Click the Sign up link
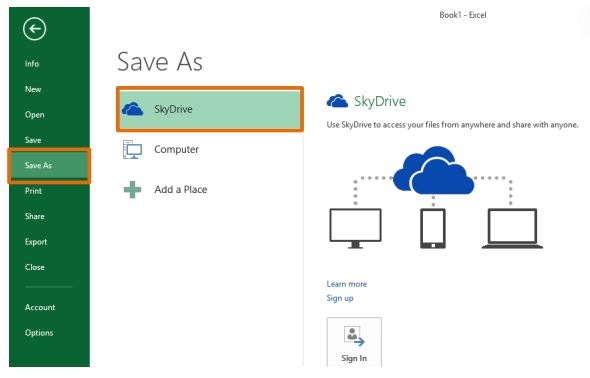The image size is (590, 378). pos(340,298)
